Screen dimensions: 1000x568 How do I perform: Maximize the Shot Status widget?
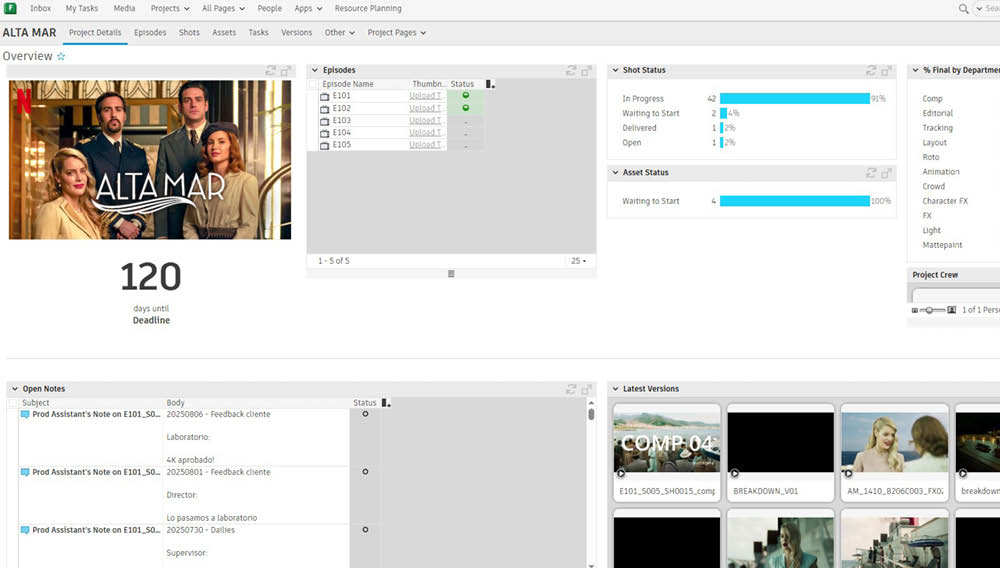point(886,71)
